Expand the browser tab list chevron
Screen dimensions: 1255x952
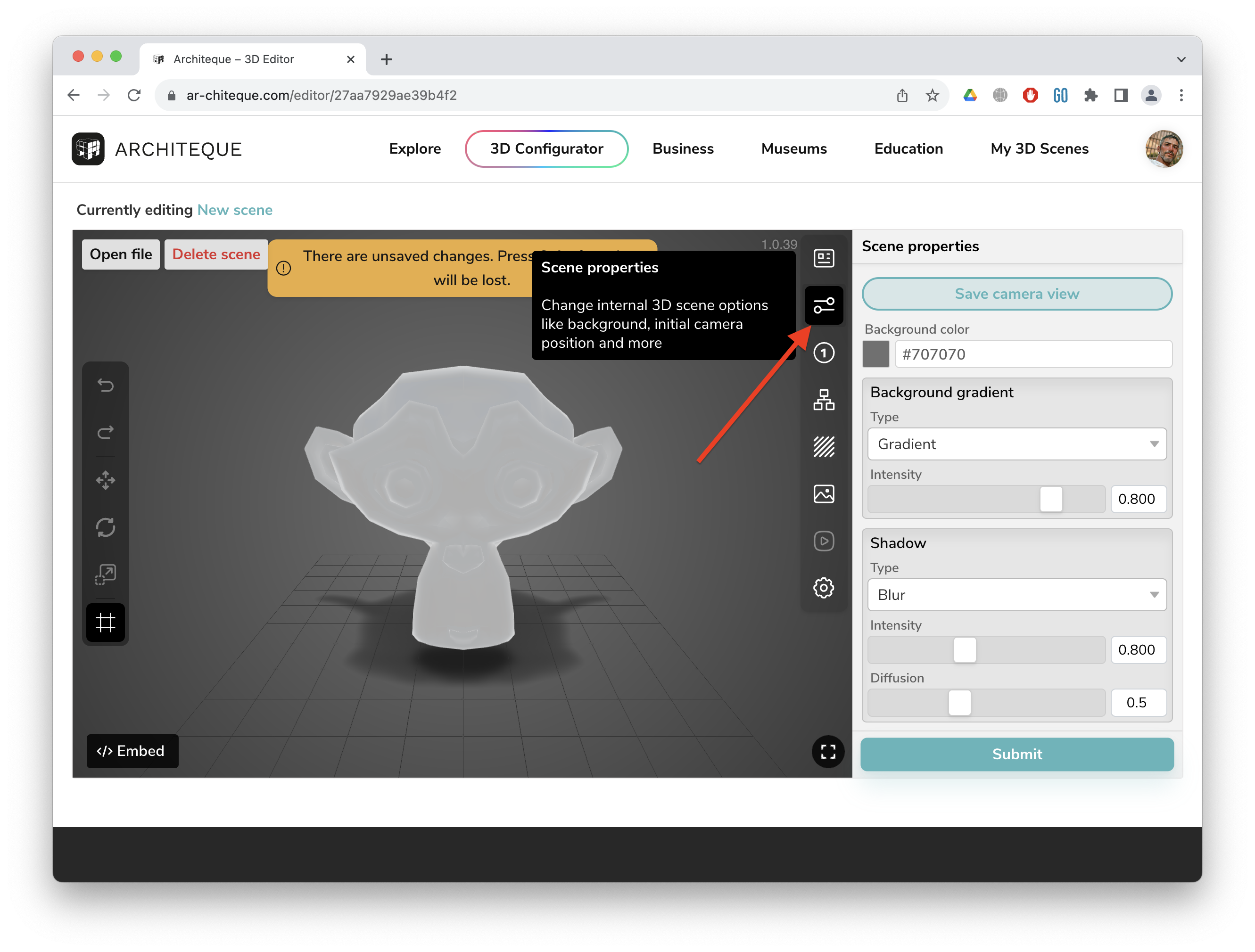pyautogui.click(x=1181, y=59)
